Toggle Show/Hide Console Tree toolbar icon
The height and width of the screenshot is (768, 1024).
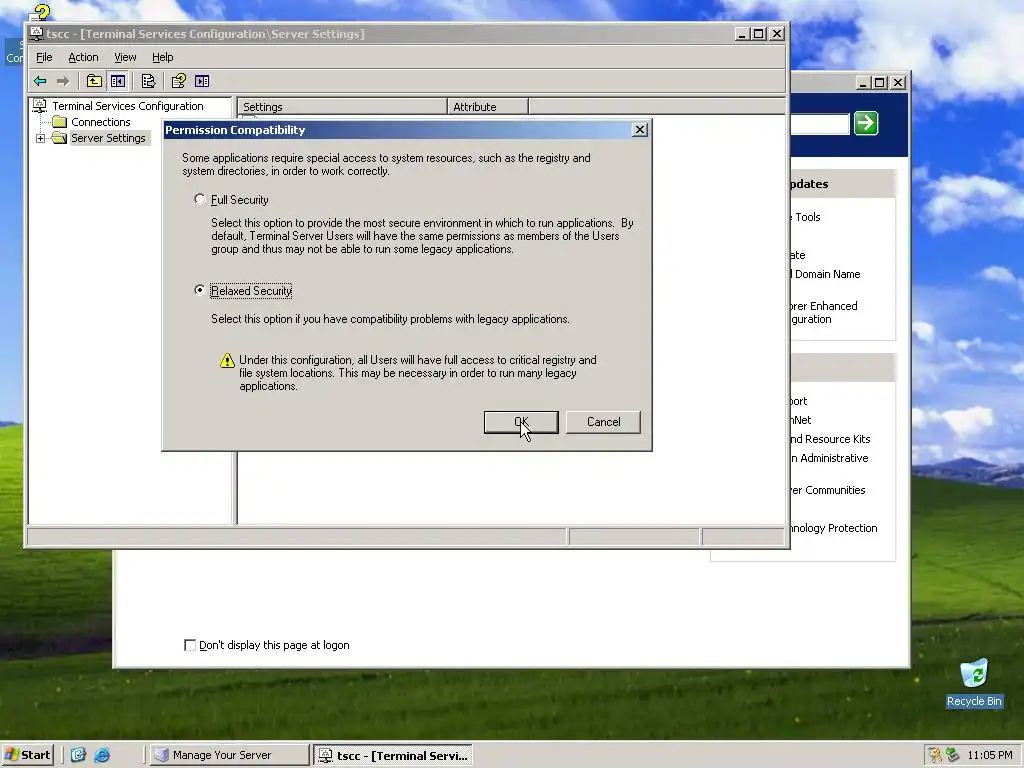pyautogui.click(x=118, y=81)
